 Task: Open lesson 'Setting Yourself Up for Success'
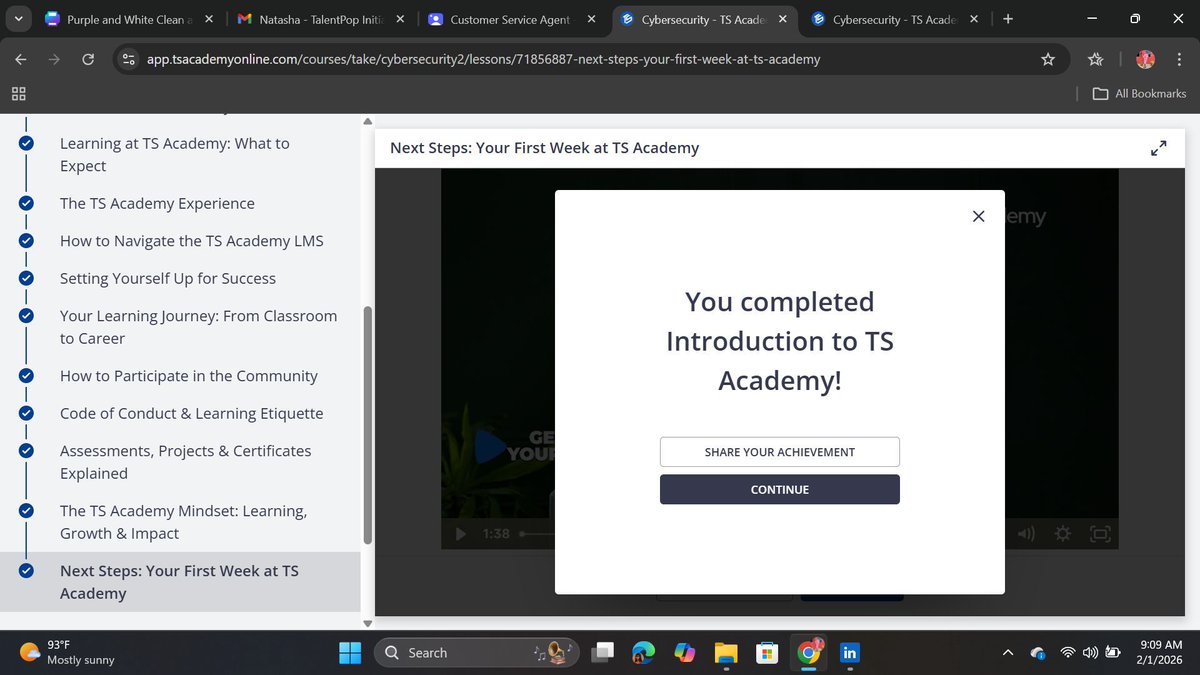point(168,278)
